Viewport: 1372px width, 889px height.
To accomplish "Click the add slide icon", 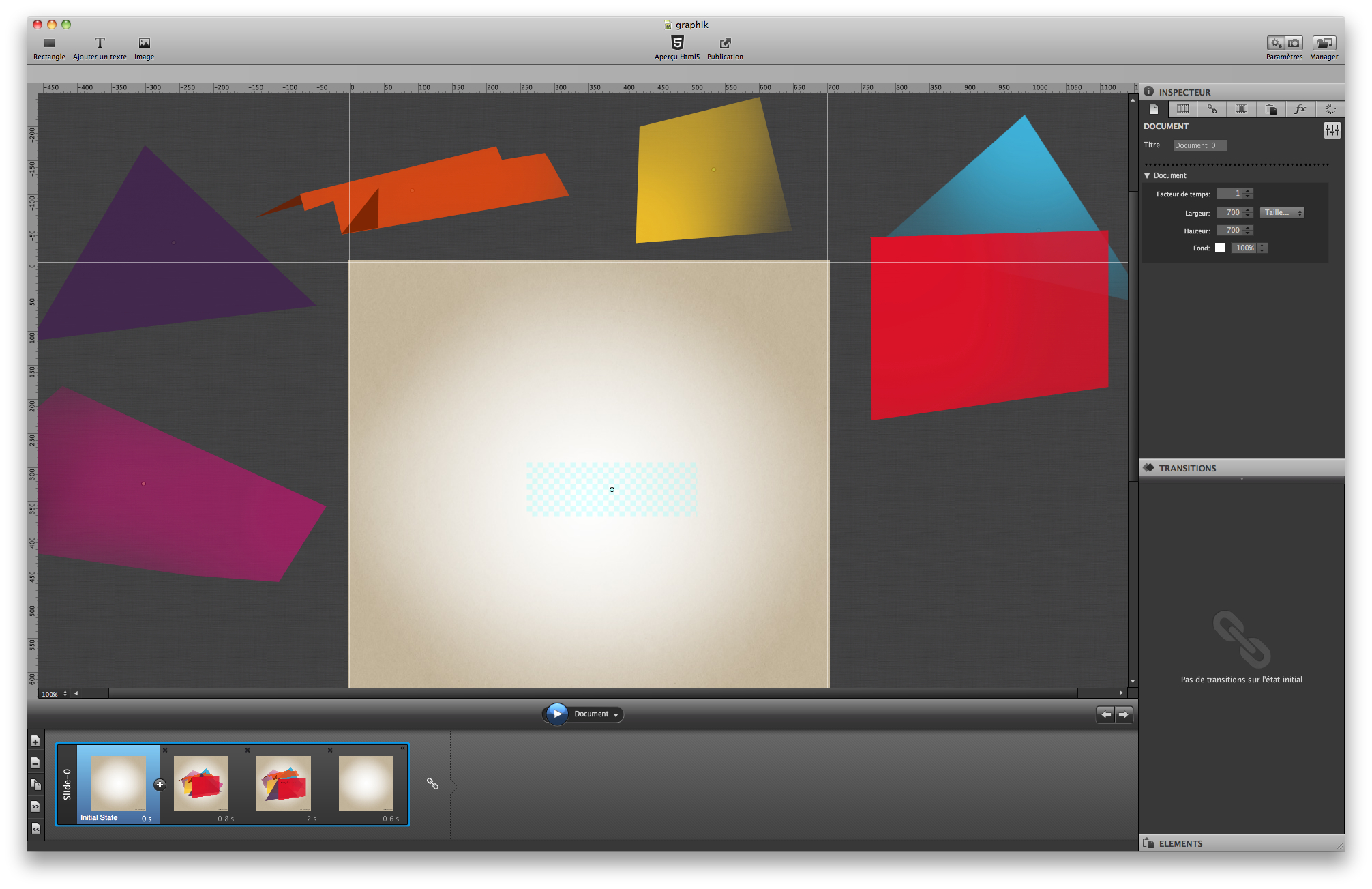I will pos(35,742).
